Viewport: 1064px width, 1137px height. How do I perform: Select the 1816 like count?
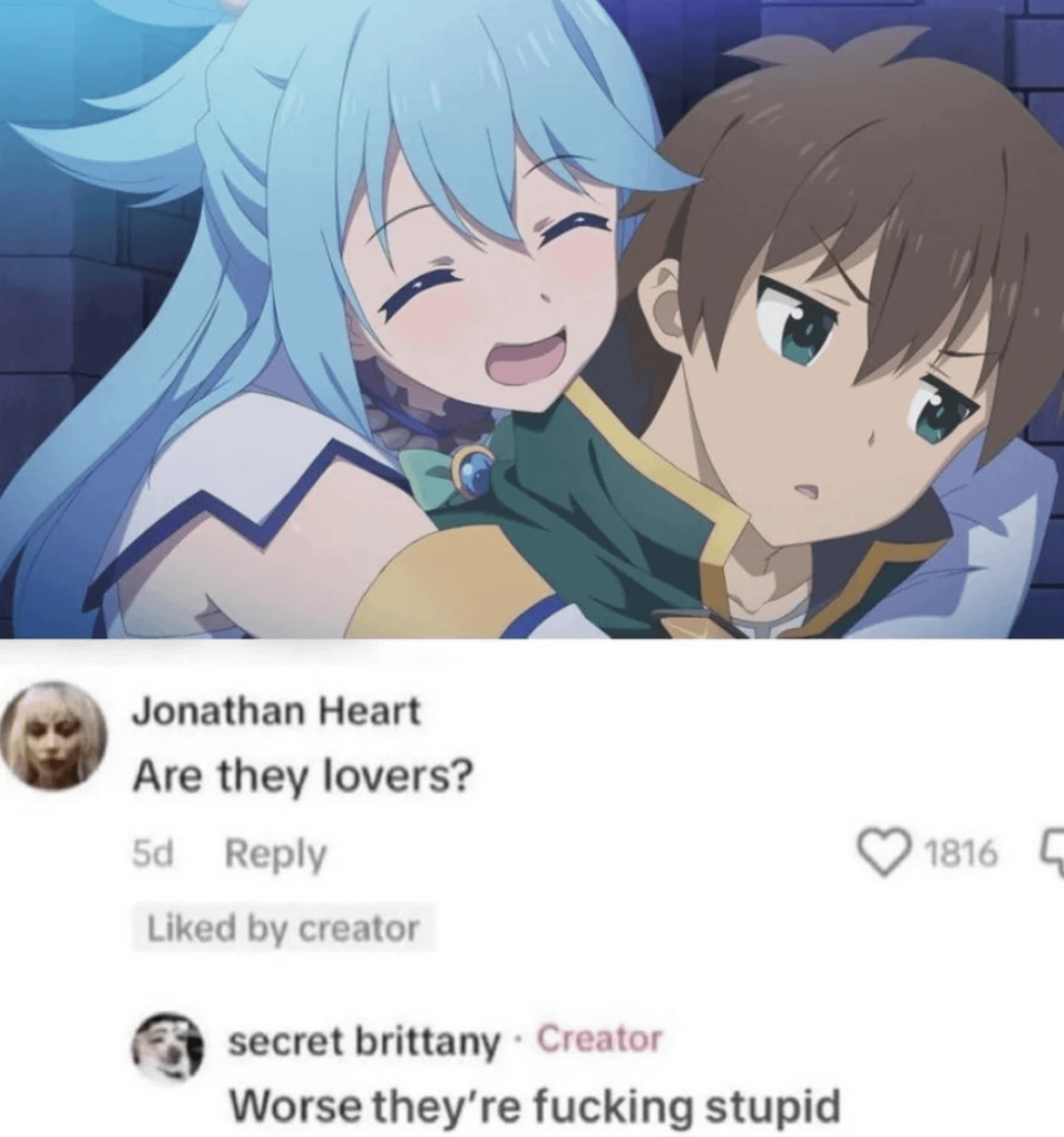(x=962, y=855)
